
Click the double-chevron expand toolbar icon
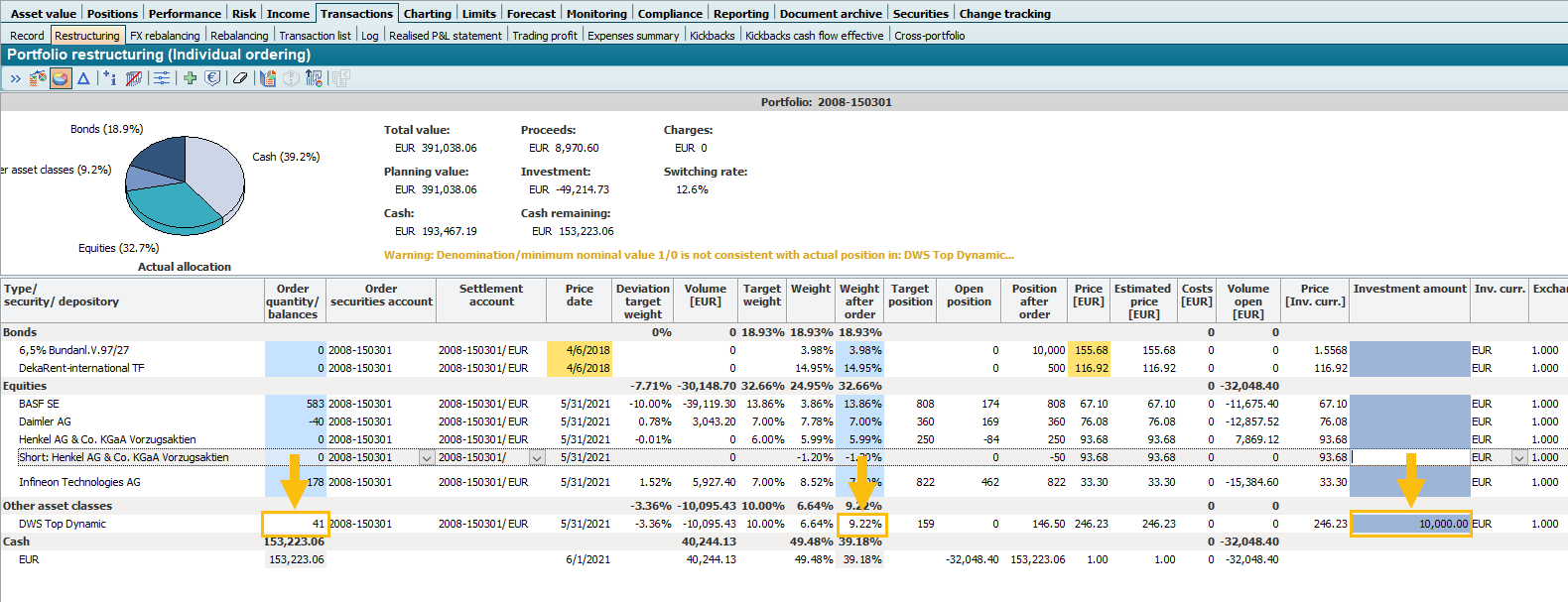(x=15, y=78)
